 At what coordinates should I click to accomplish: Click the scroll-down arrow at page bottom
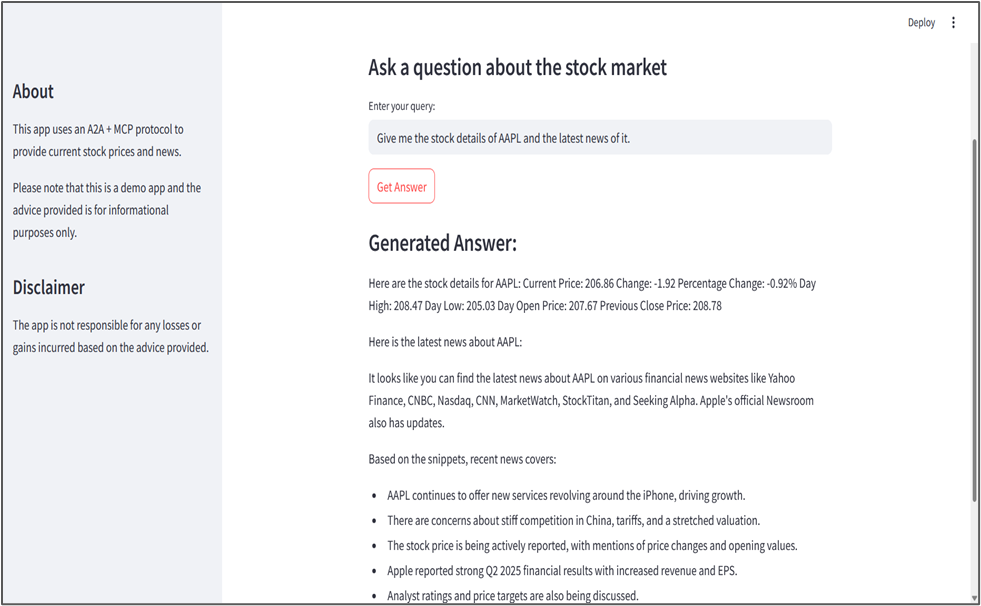(x=974, y=597)
